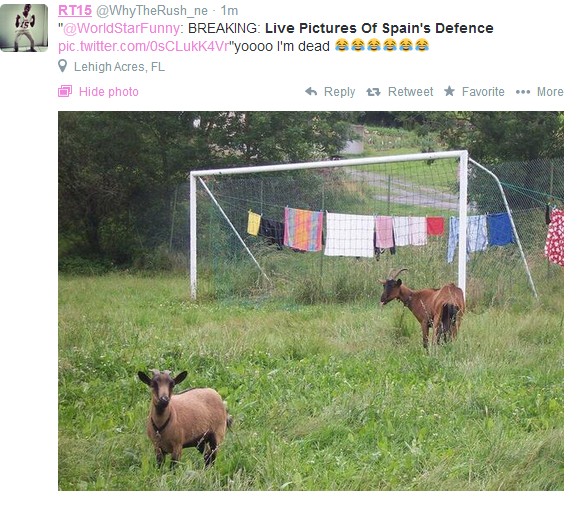Visit the @WorldStarFunny mention
The image size is (567, 509).
(121, 28)
